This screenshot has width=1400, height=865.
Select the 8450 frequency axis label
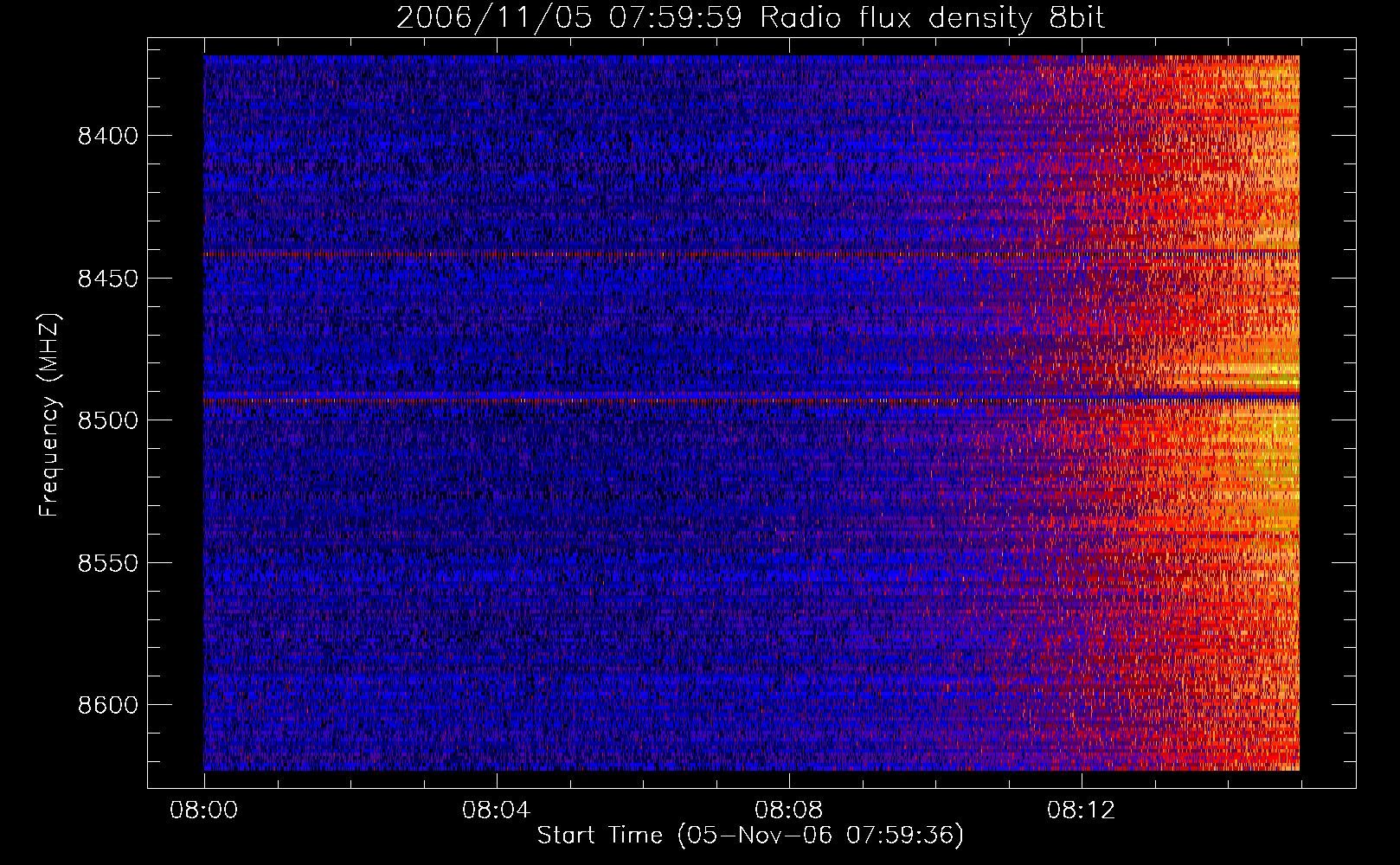coord(108,279)
